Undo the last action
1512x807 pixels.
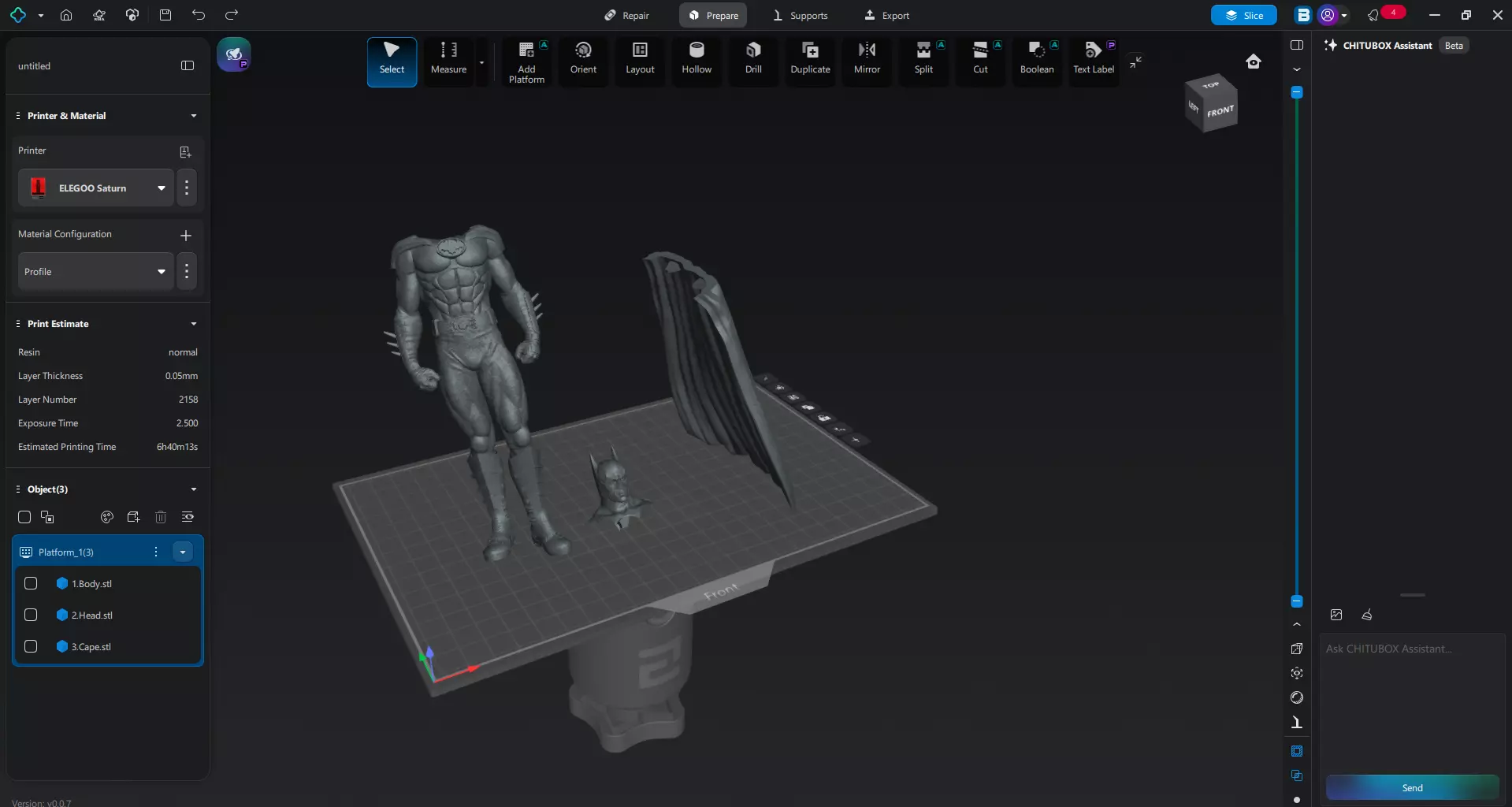[x=199, y=15]
